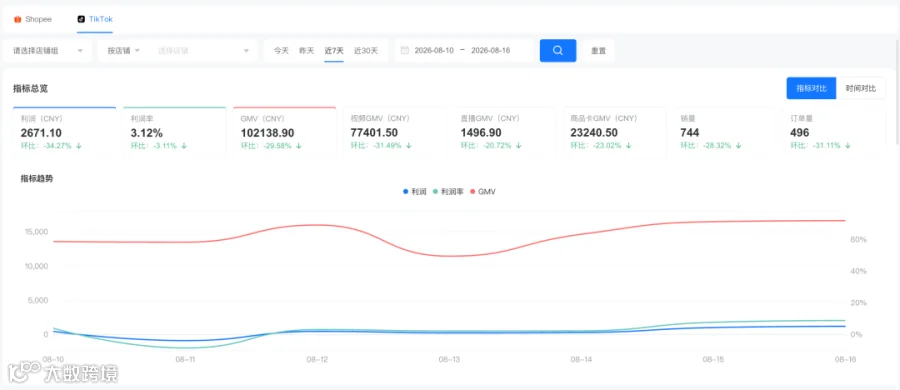
Task: Select the 利润率 metric card
Action: pos(174,132)
